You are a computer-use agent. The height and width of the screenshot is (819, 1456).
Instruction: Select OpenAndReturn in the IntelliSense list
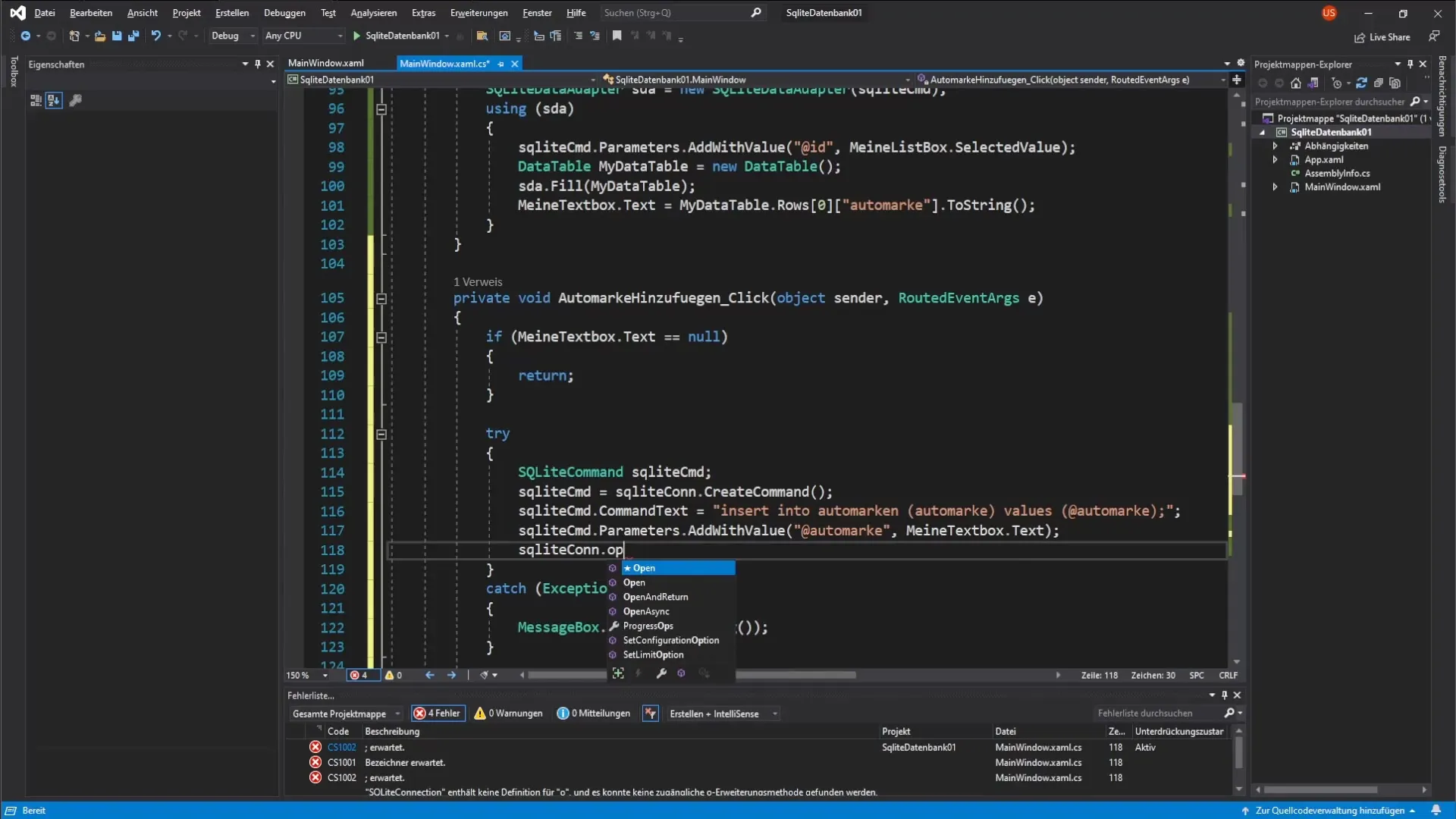[656, 597]
